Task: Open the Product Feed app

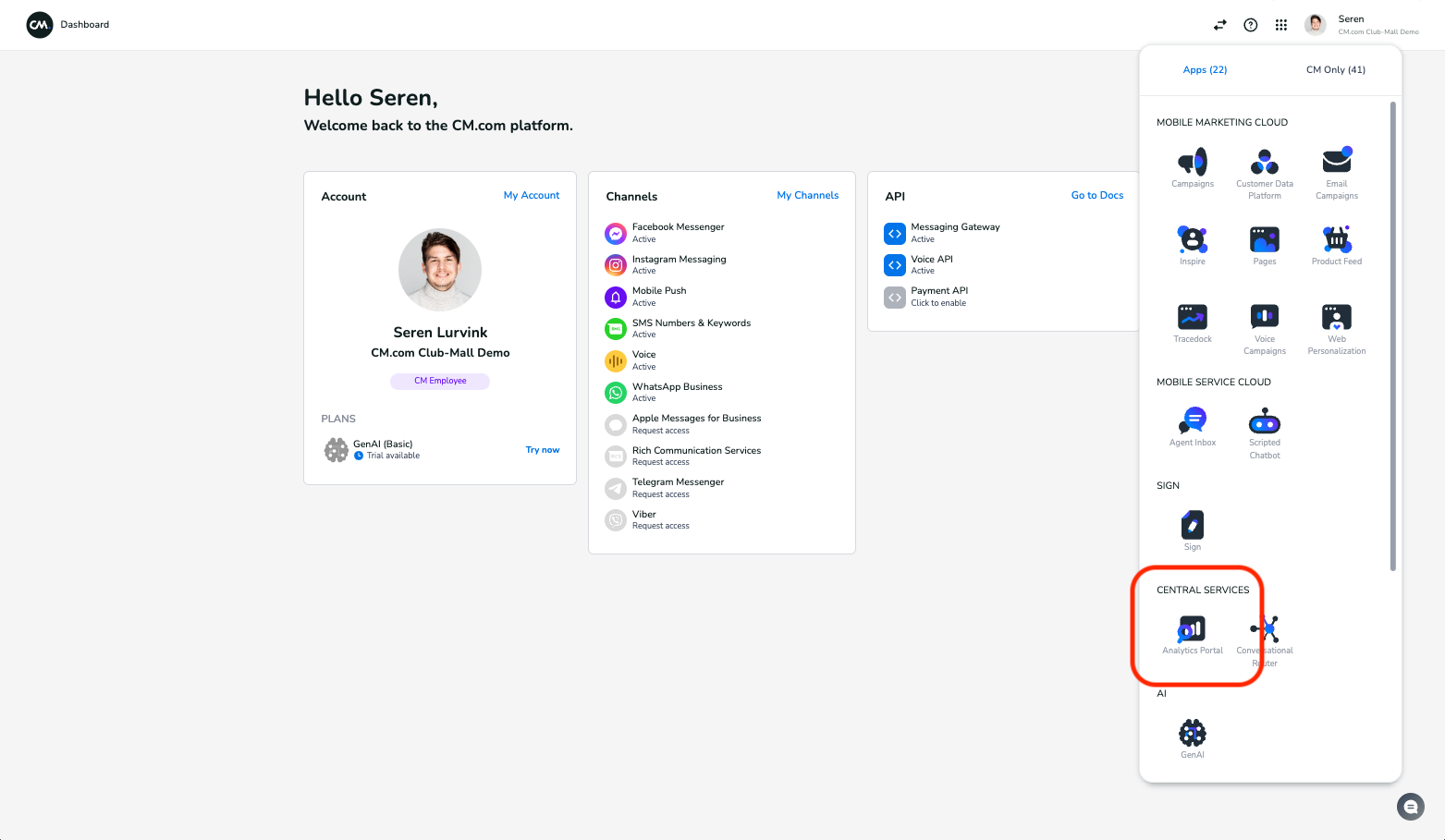Action: click(x=1336, y=240)
